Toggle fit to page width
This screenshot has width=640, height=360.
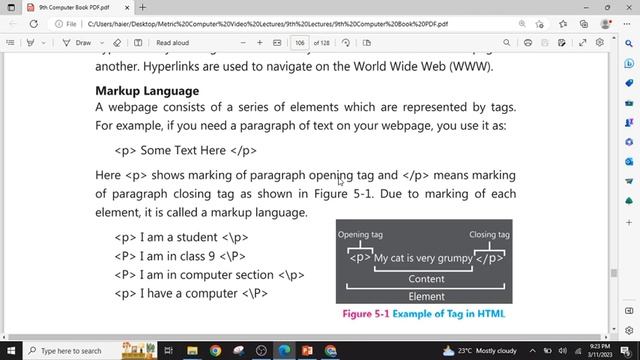(277, 42)
